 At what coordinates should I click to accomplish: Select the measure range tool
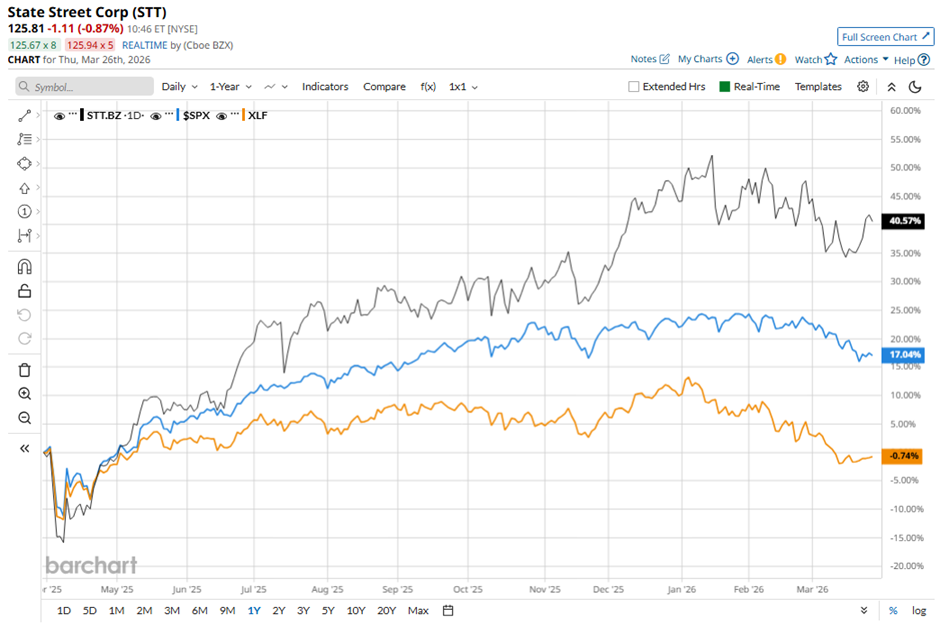coord(25,235)
